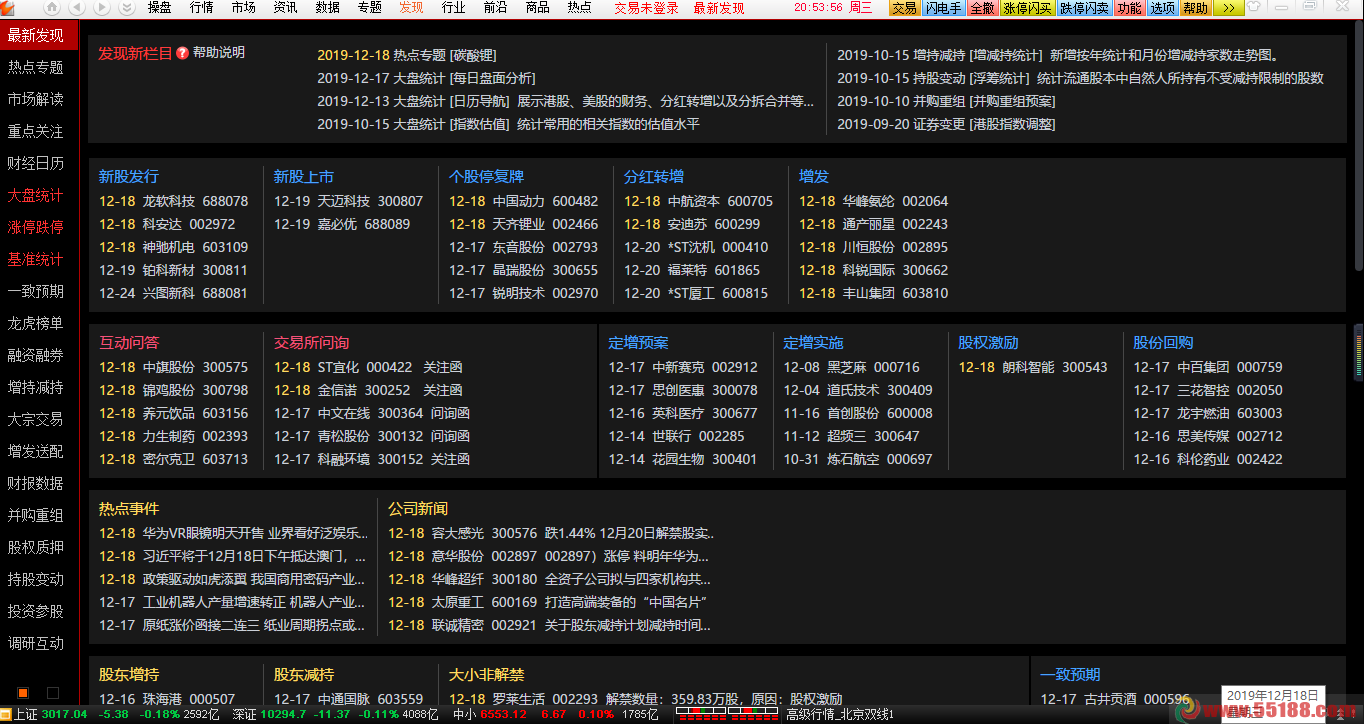This screenshot has width=1364, height=724.
Task: Click the 全撤 cancel-all button
Action: 983,8
